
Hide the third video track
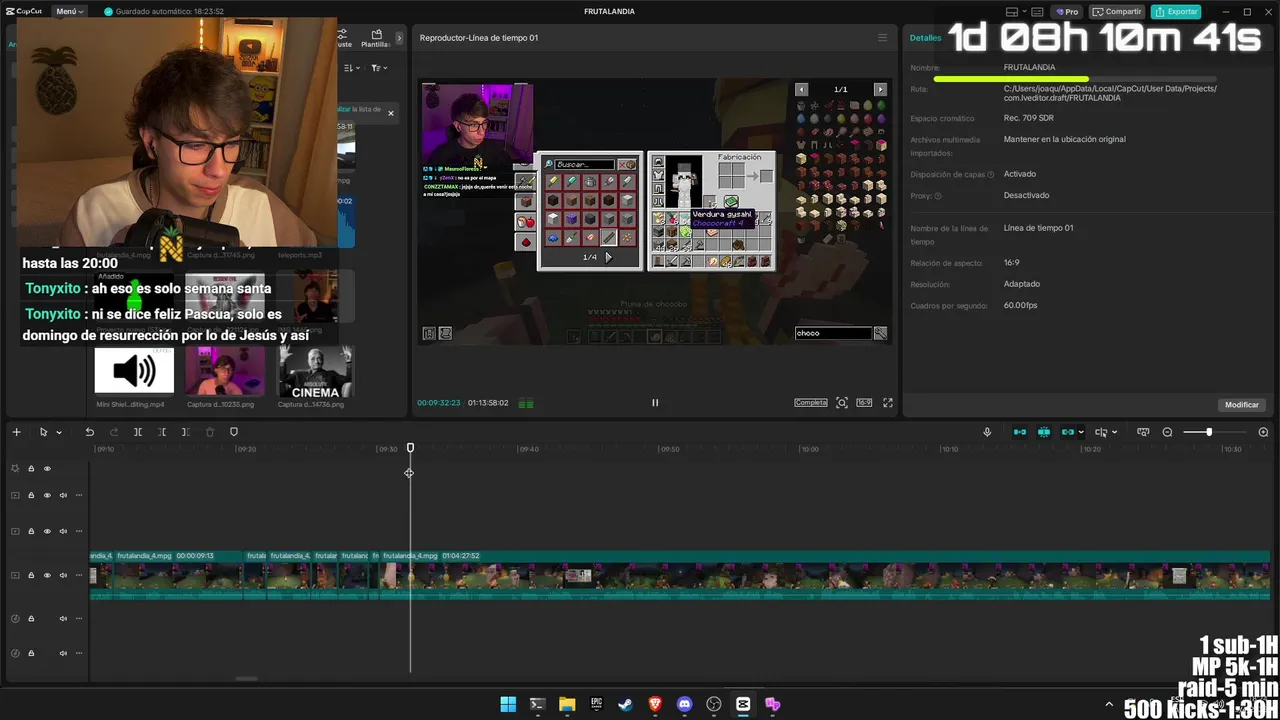[47, 531]
